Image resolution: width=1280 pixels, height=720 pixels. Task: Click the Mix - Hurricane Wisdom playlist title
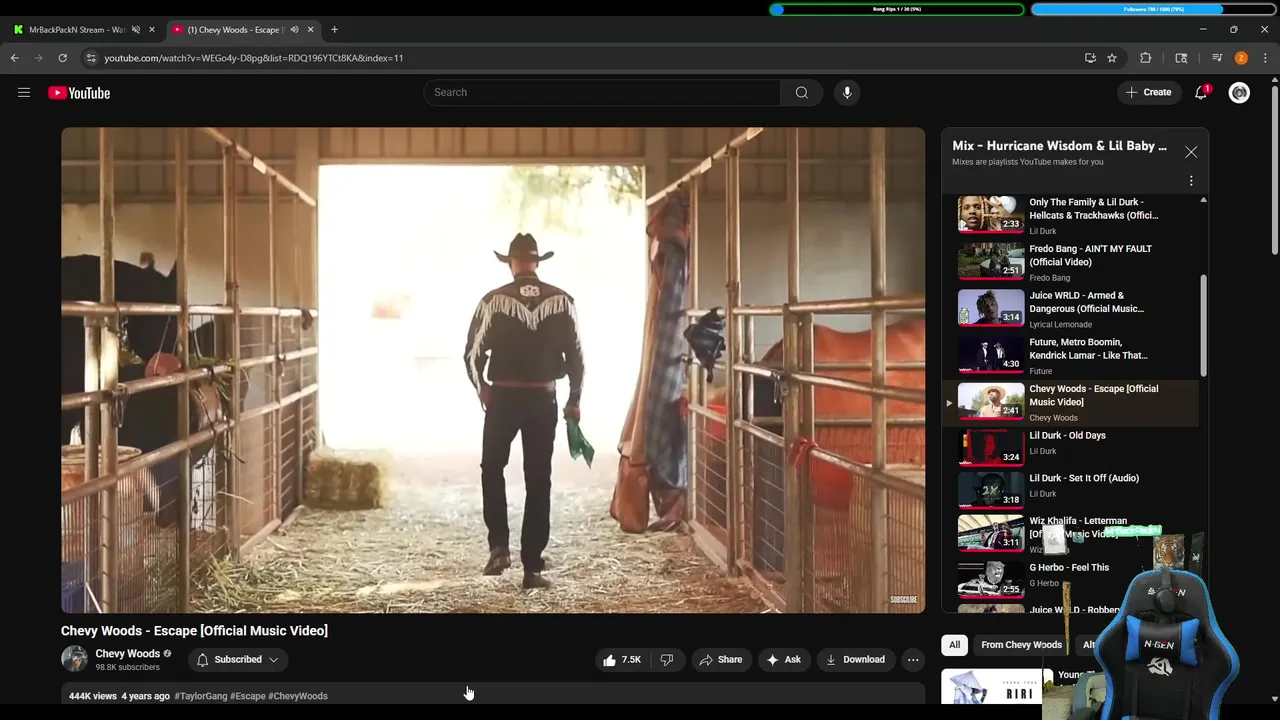[x=1059, y=146]
